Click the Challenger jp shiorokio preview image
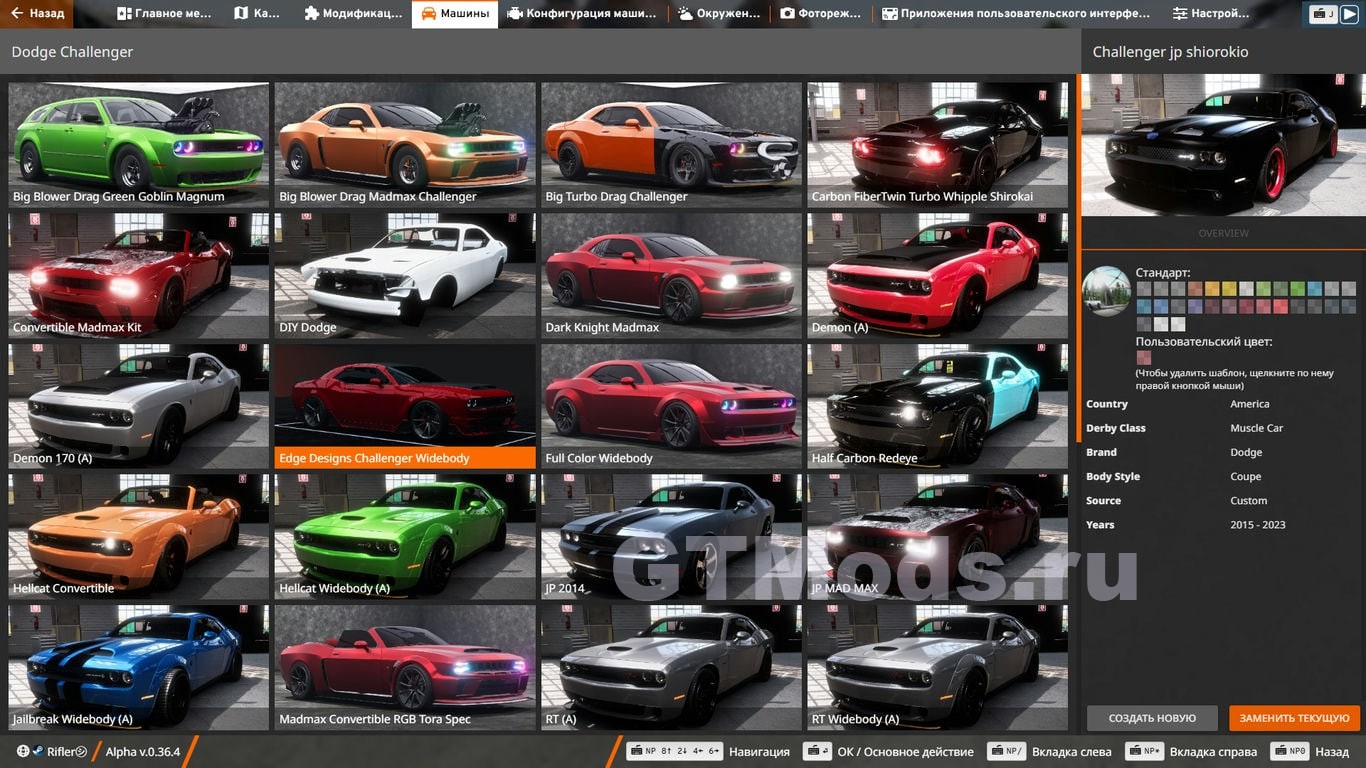The image size is (1366, 768). [1223, 145]
